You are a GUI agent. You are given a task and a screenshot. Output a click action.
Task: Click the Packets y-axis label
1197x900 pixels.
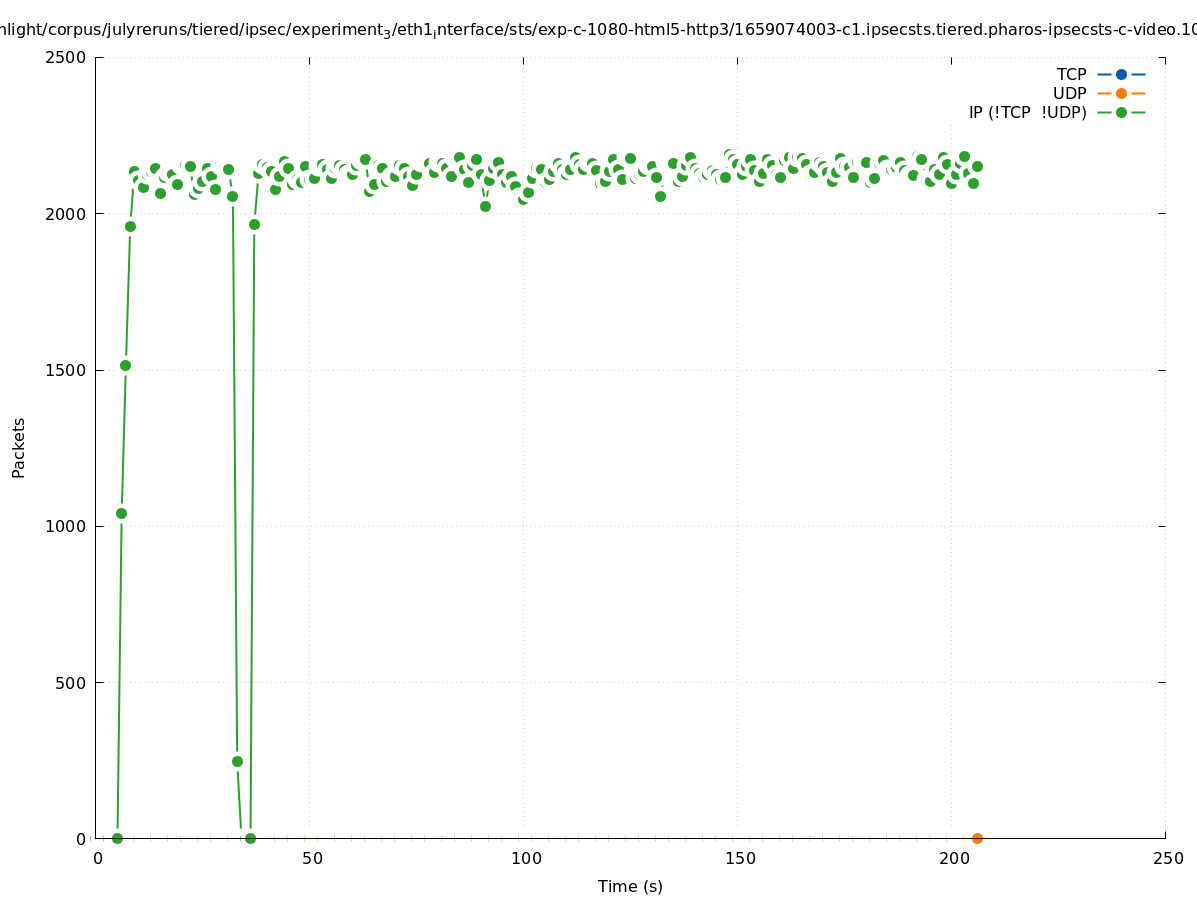pyautogui.click(x=19, y=447)
